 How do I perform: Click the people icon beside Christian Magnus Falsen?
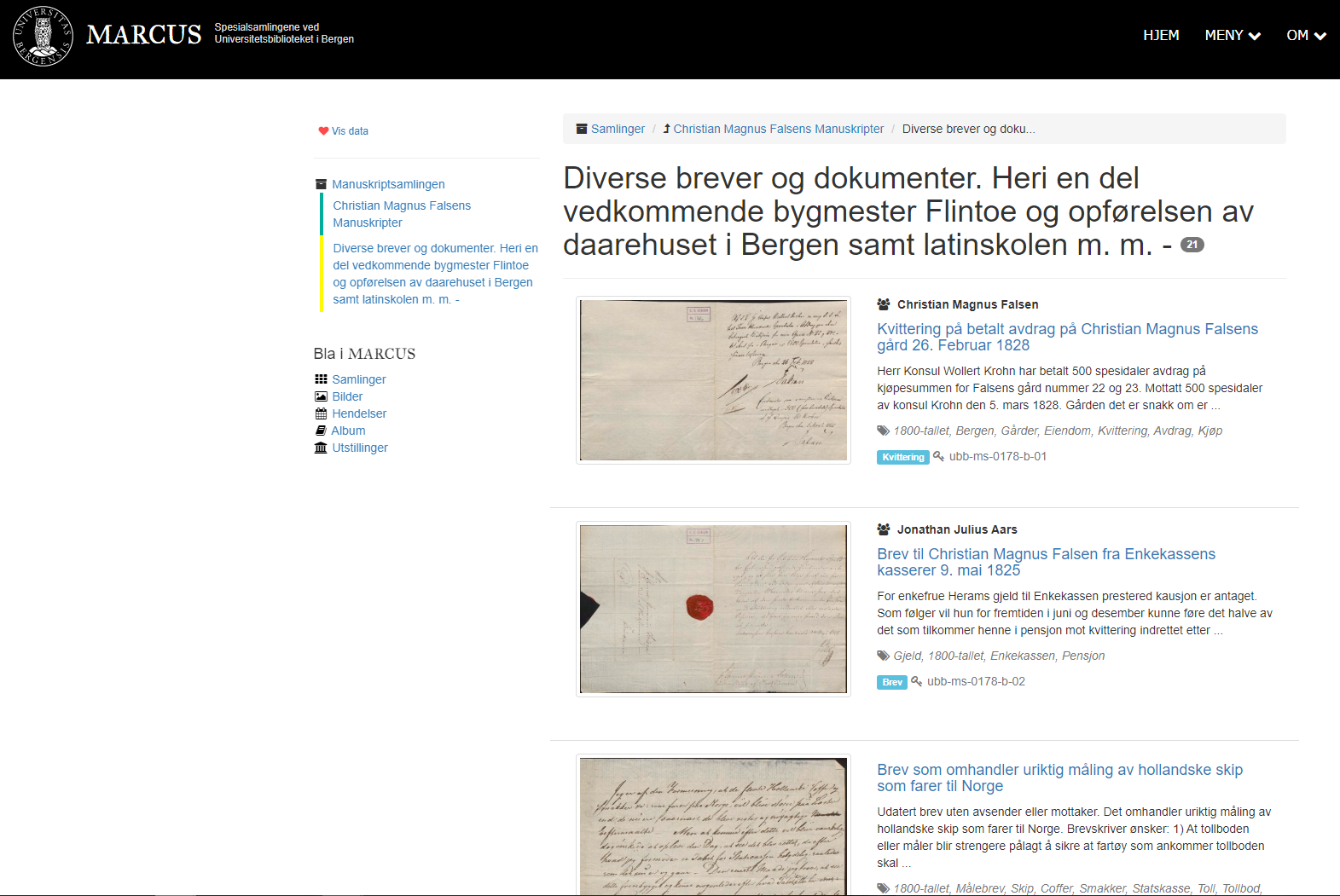coord(884,304)
